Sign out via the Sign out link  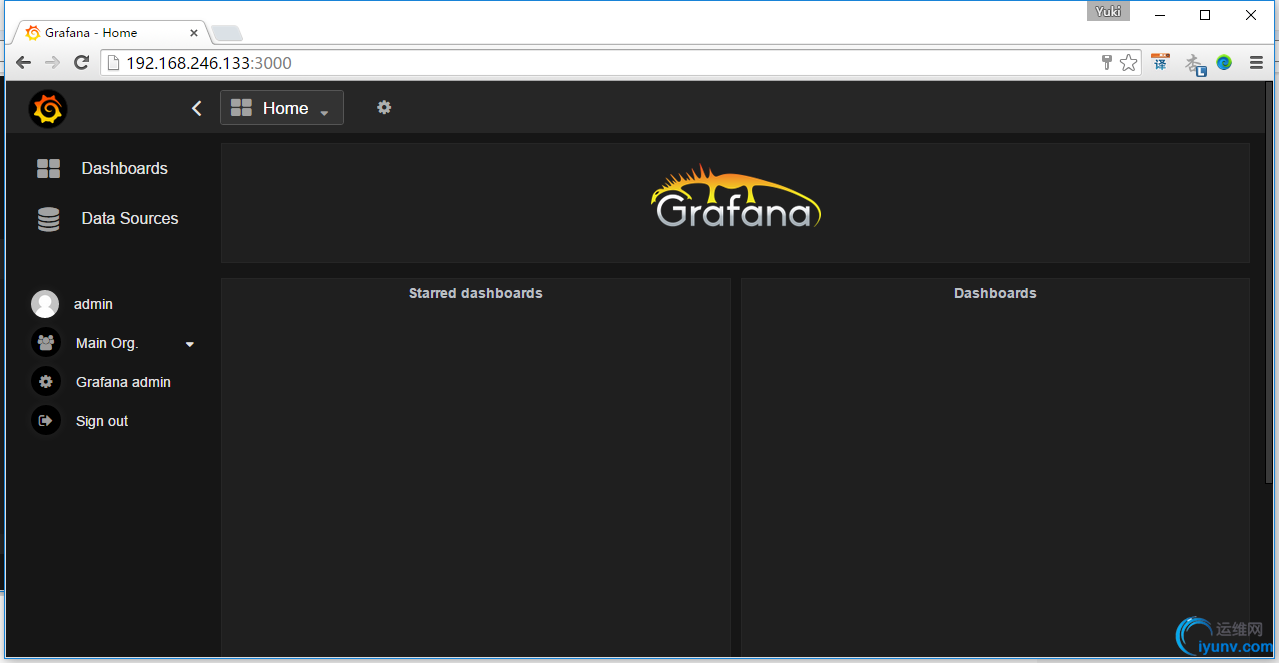102,421
